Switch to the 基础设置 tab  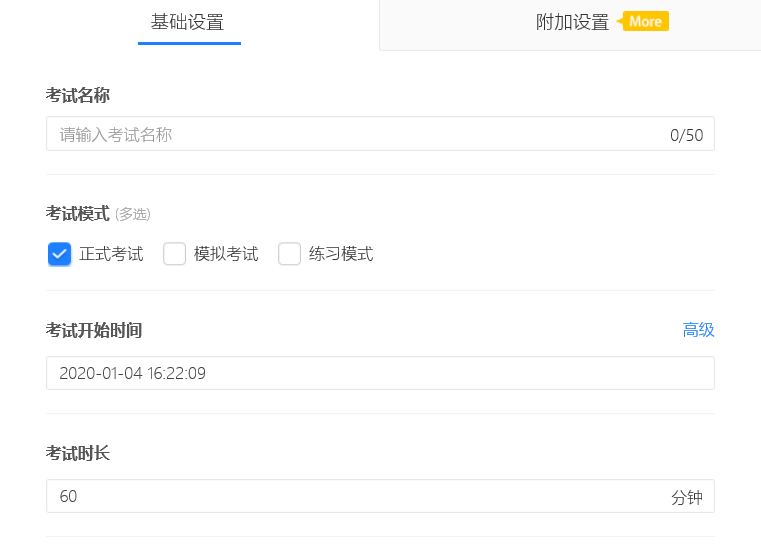coord(188,23)
